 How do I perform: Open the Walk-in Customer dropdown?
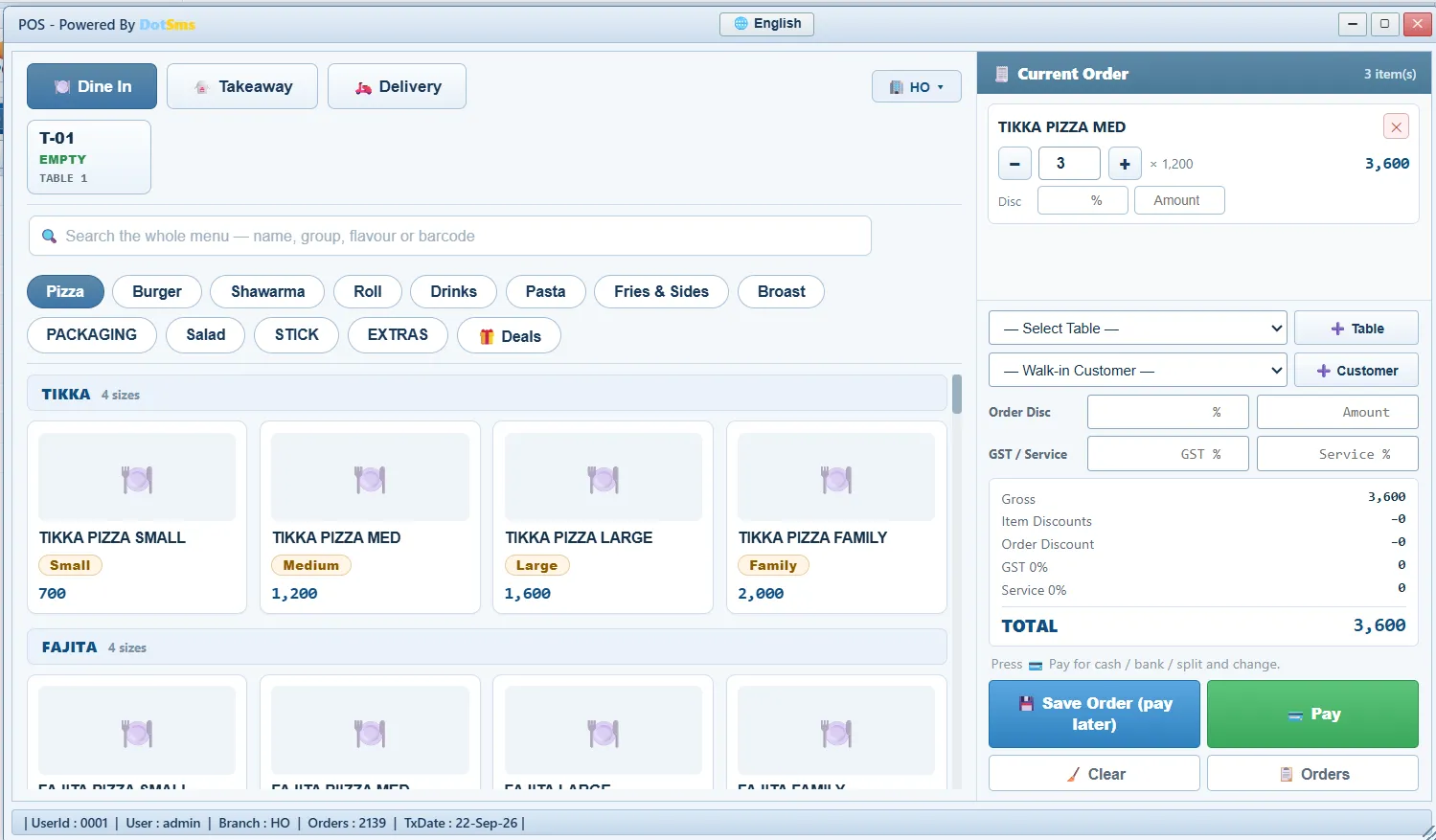pyautogui.click(x=1138, y=370)
